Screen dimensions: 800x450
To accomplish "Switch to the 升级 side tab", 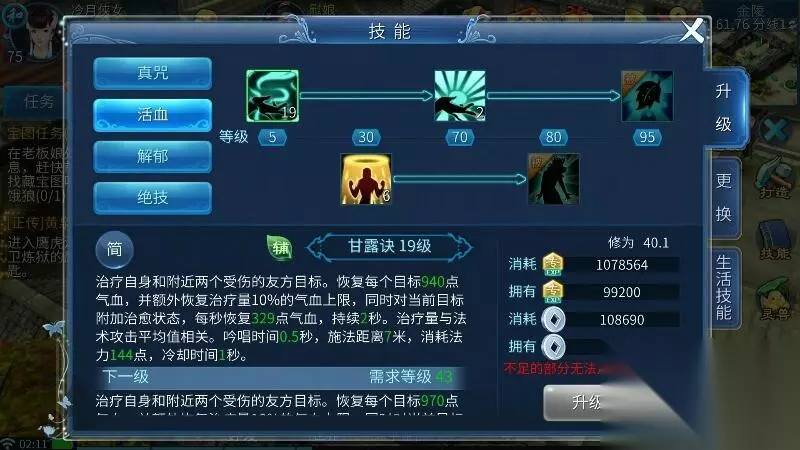I will [723, 108].
